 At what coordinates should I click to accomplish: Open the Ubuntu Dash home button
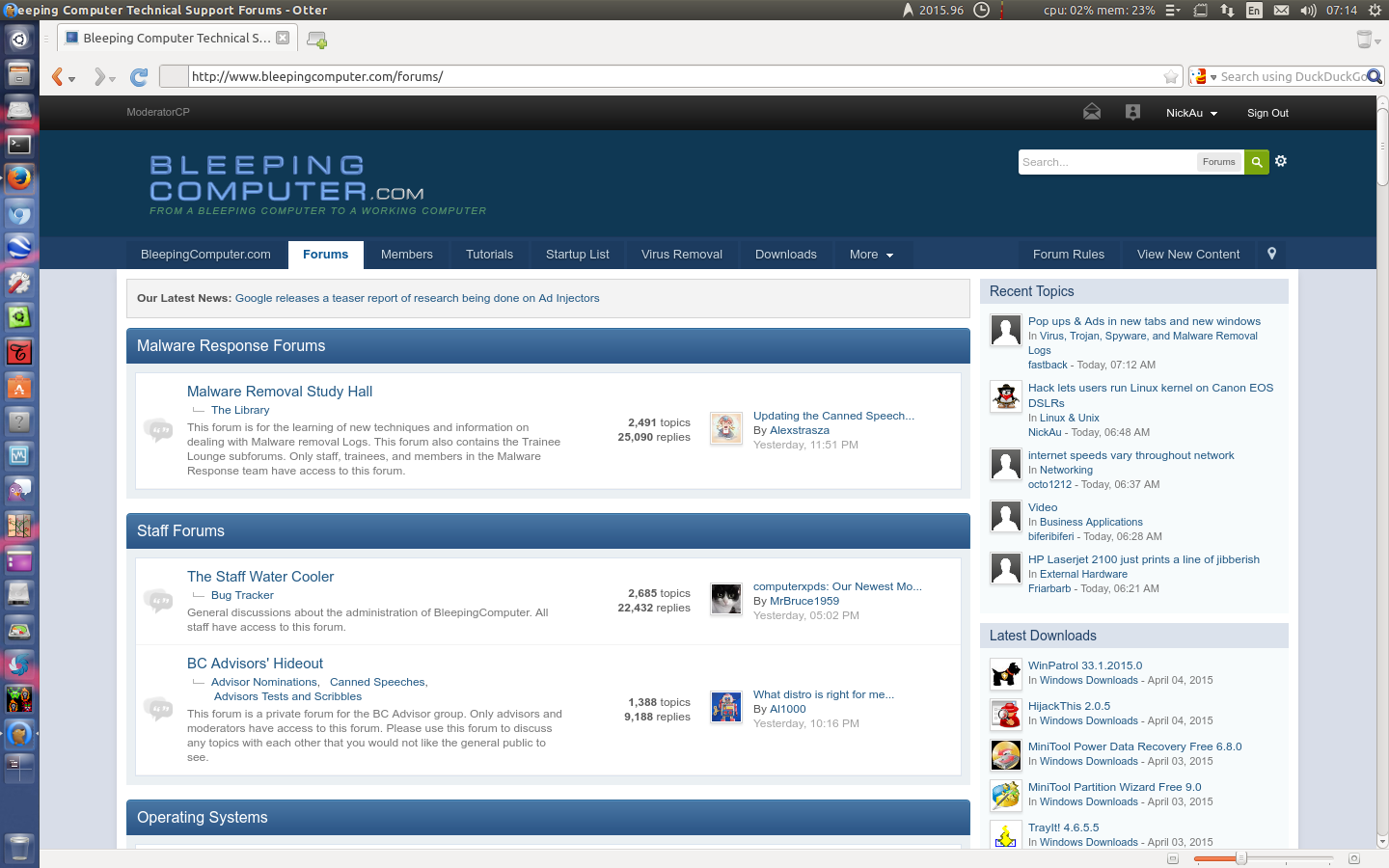coord(19,40)
